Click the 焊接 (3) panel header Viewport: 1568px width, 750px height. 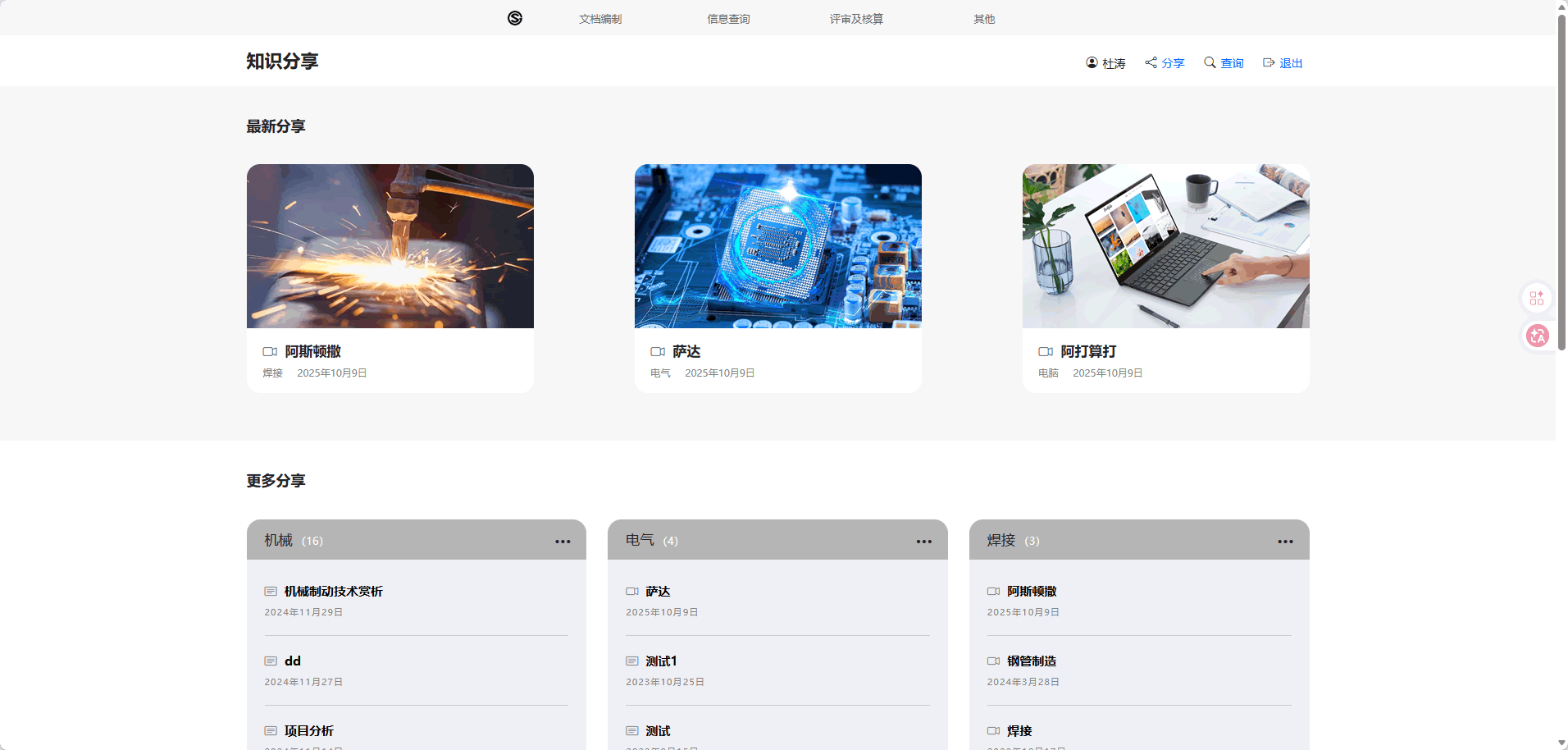(1139, 540)
